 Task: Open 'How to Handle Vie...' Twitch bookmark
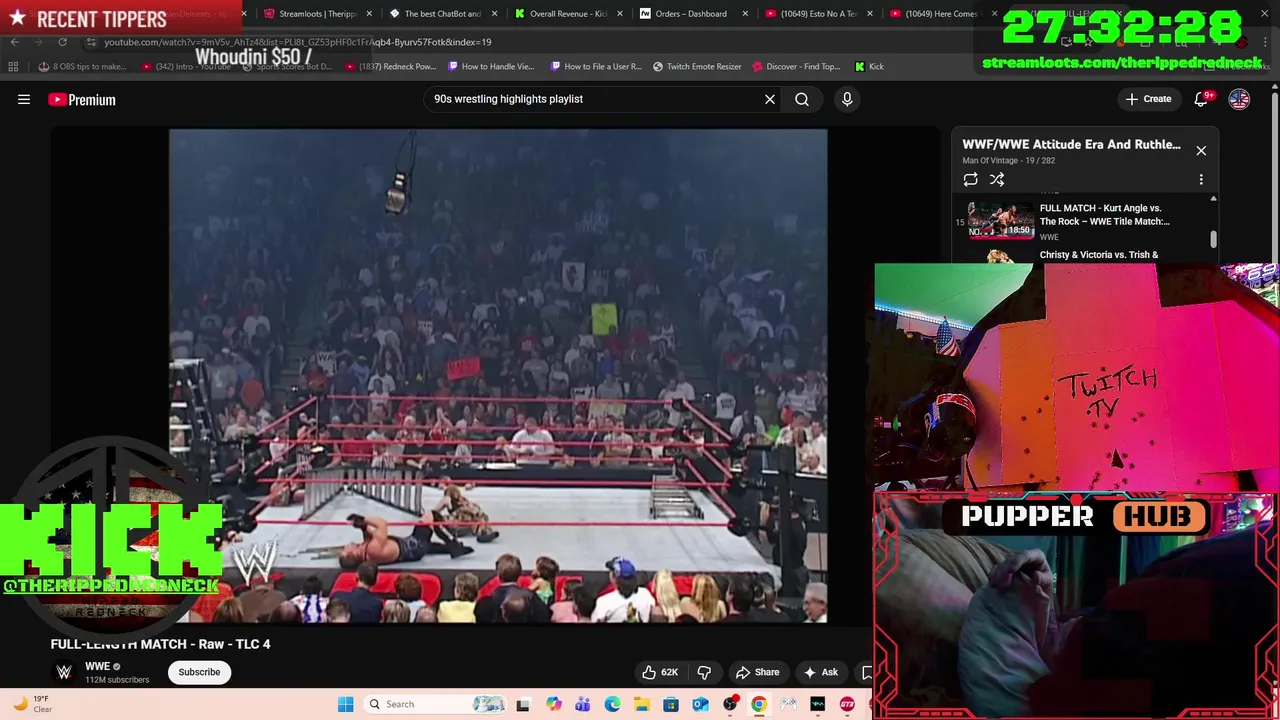point(492,67)
